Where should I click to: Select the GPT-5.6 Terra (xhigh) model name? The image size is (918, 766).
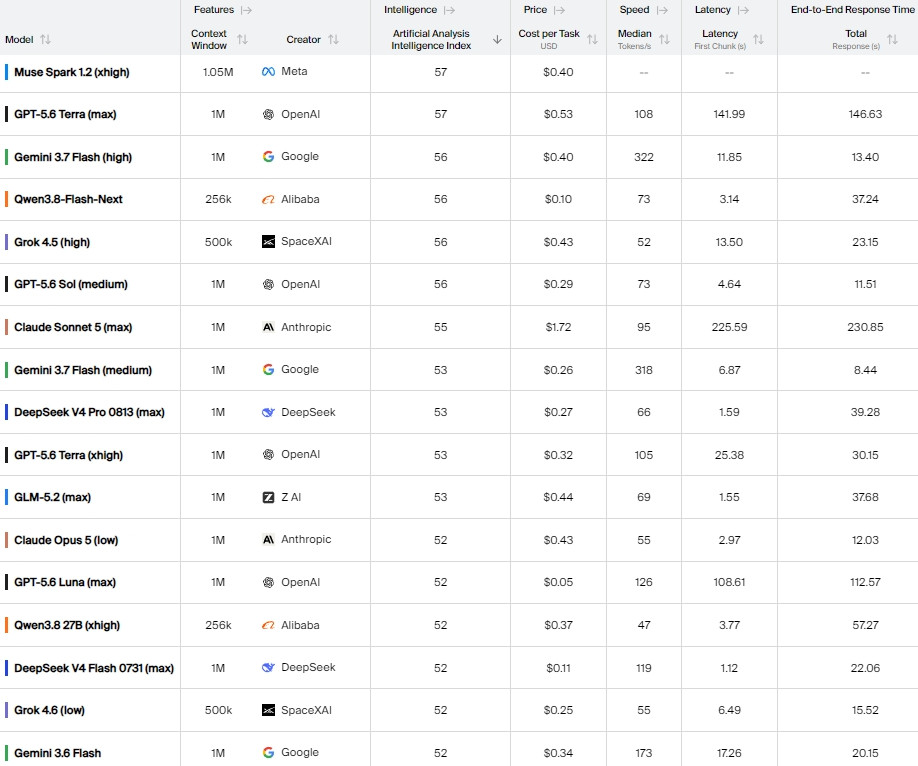68,455
